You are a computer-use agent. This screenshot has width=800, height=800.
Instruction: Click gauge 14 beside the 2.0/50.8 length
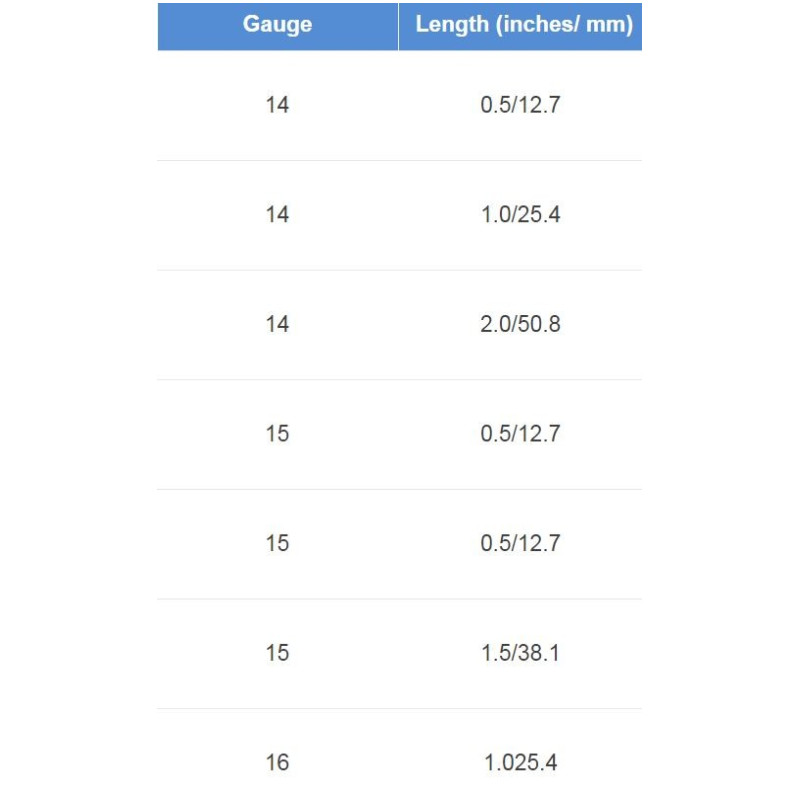(277, 324)
